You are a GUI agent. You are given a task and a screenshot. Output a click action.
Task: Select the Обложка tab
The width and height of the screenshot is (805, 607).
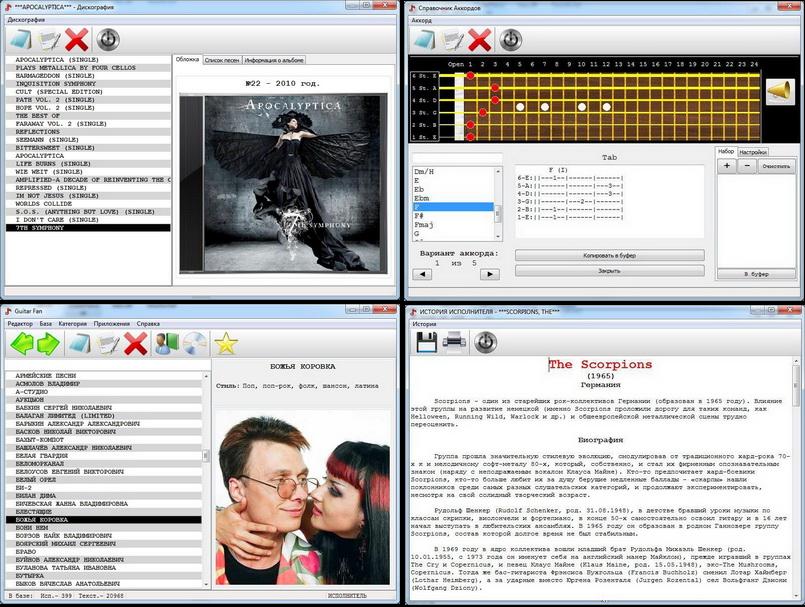[x=187, y=60]
